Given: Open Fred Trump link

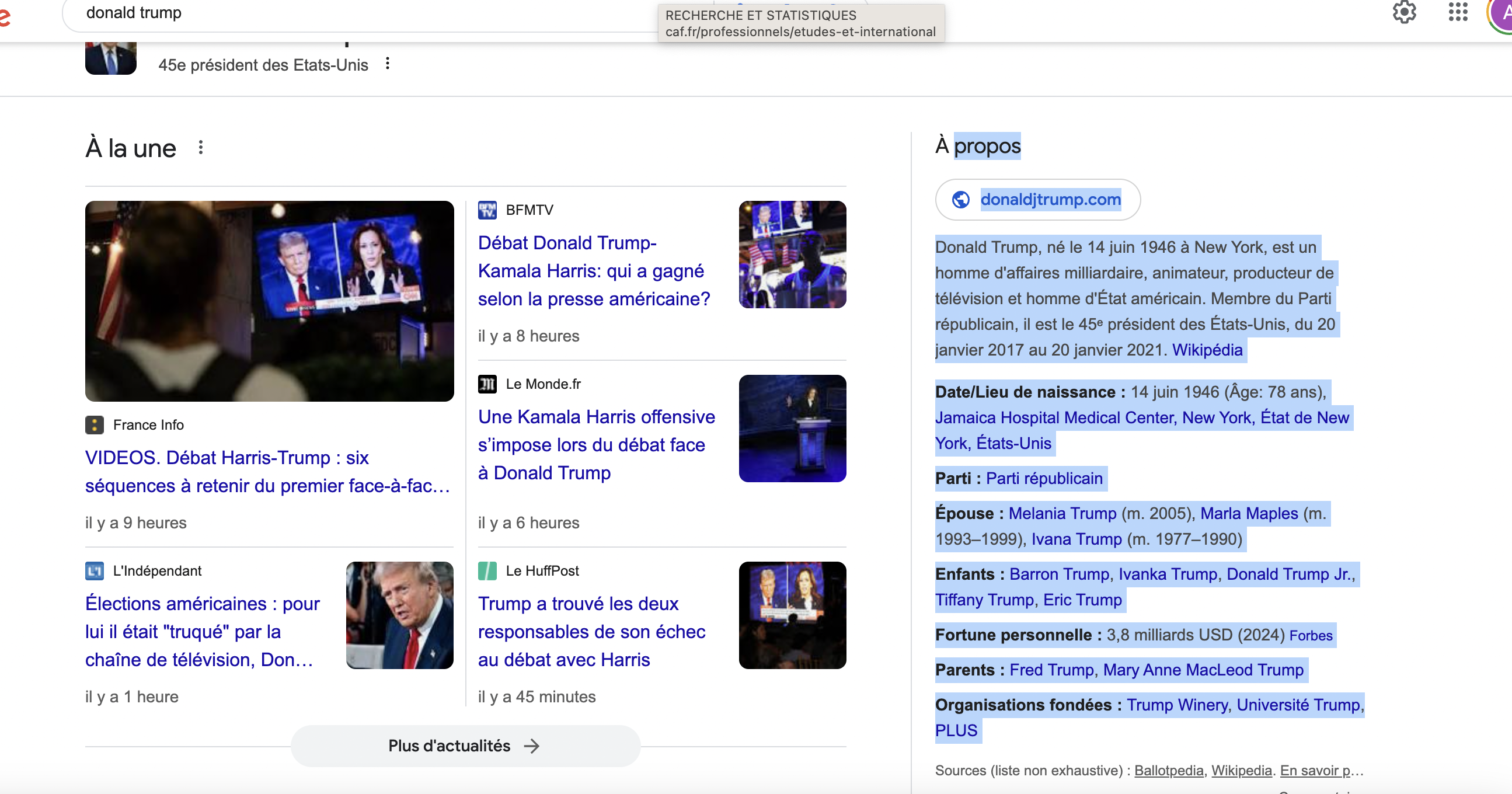Looking at the screenshot, I should coord(1052,670).
